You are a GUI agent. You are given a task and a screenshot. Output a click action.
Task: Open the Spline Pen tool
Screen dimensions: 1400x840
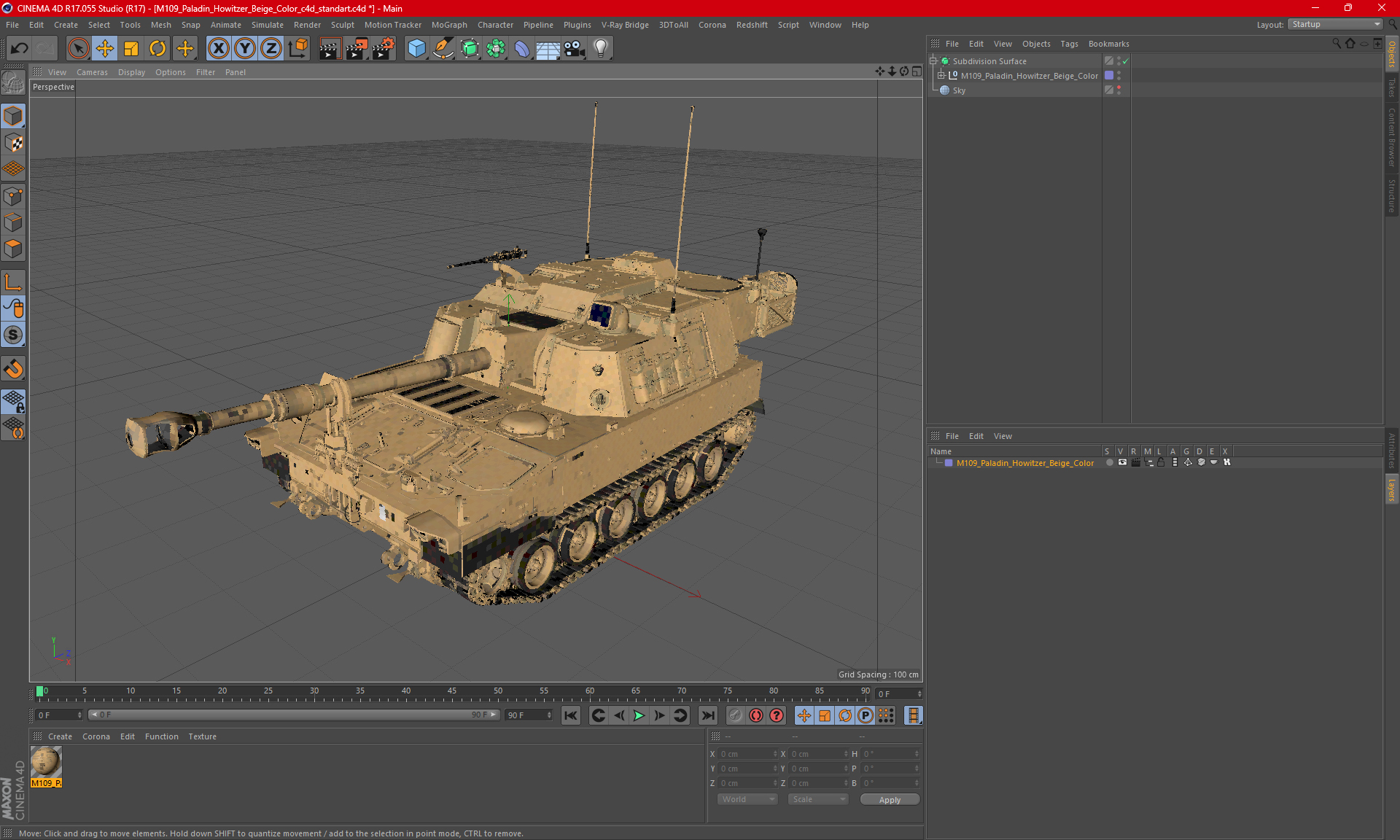(443, 49)
